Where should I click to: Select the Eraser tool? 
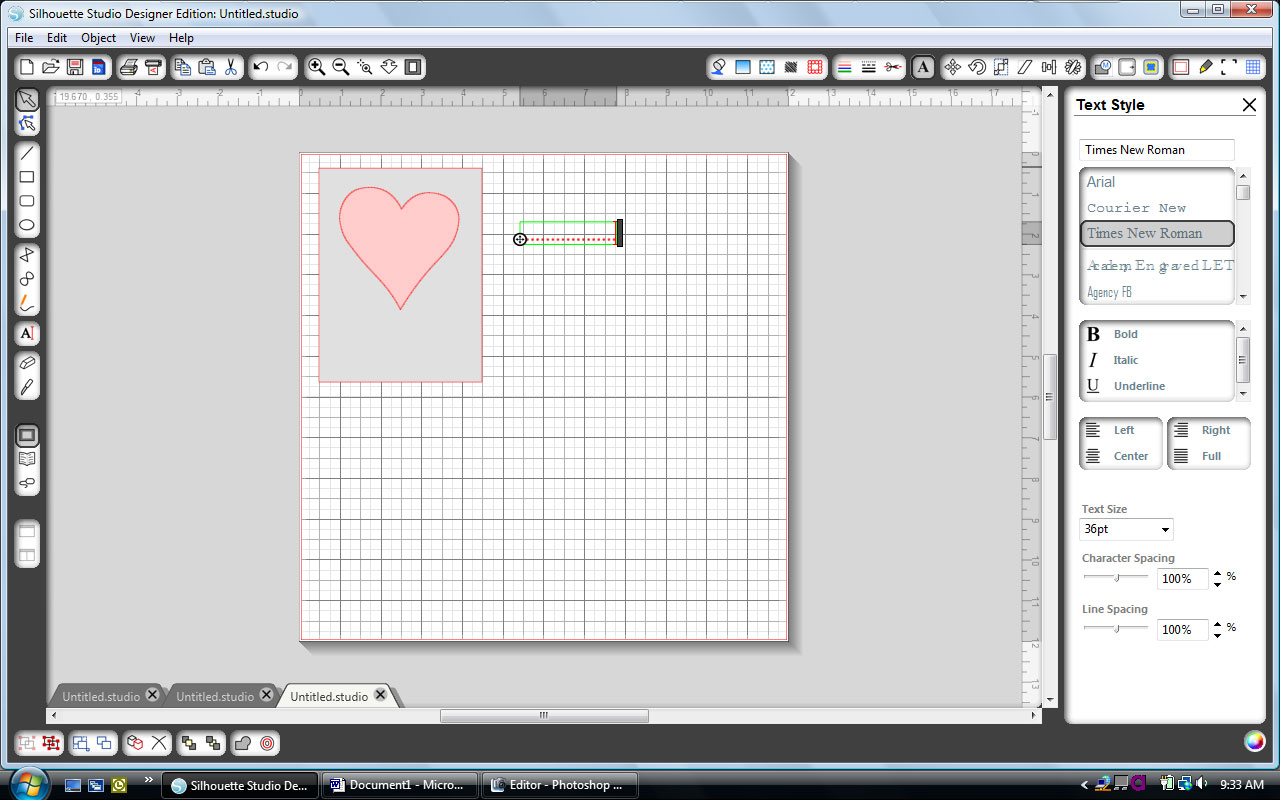click(x=27, y=362)
